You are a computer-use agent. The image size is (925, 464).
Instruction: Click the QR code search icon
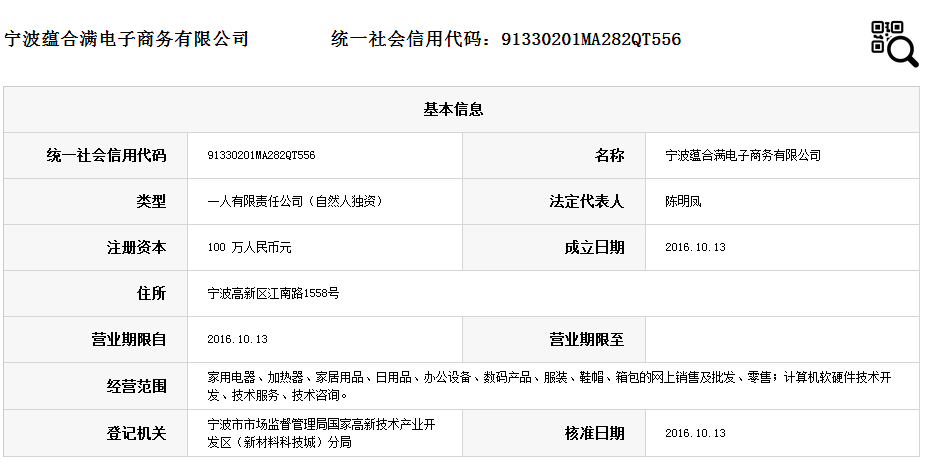click(894, 44)
